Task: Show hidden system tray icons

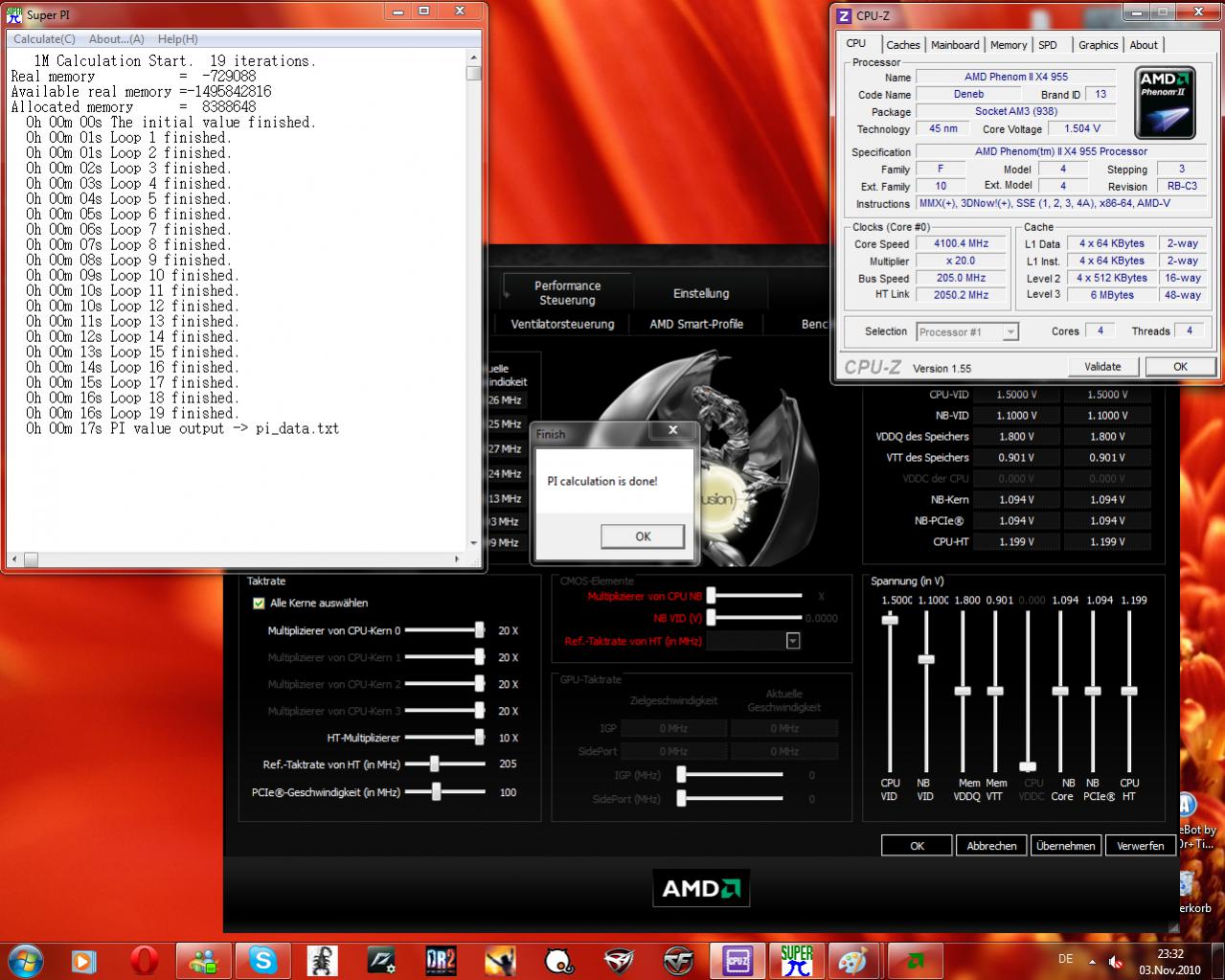Action: [1092, 960]
